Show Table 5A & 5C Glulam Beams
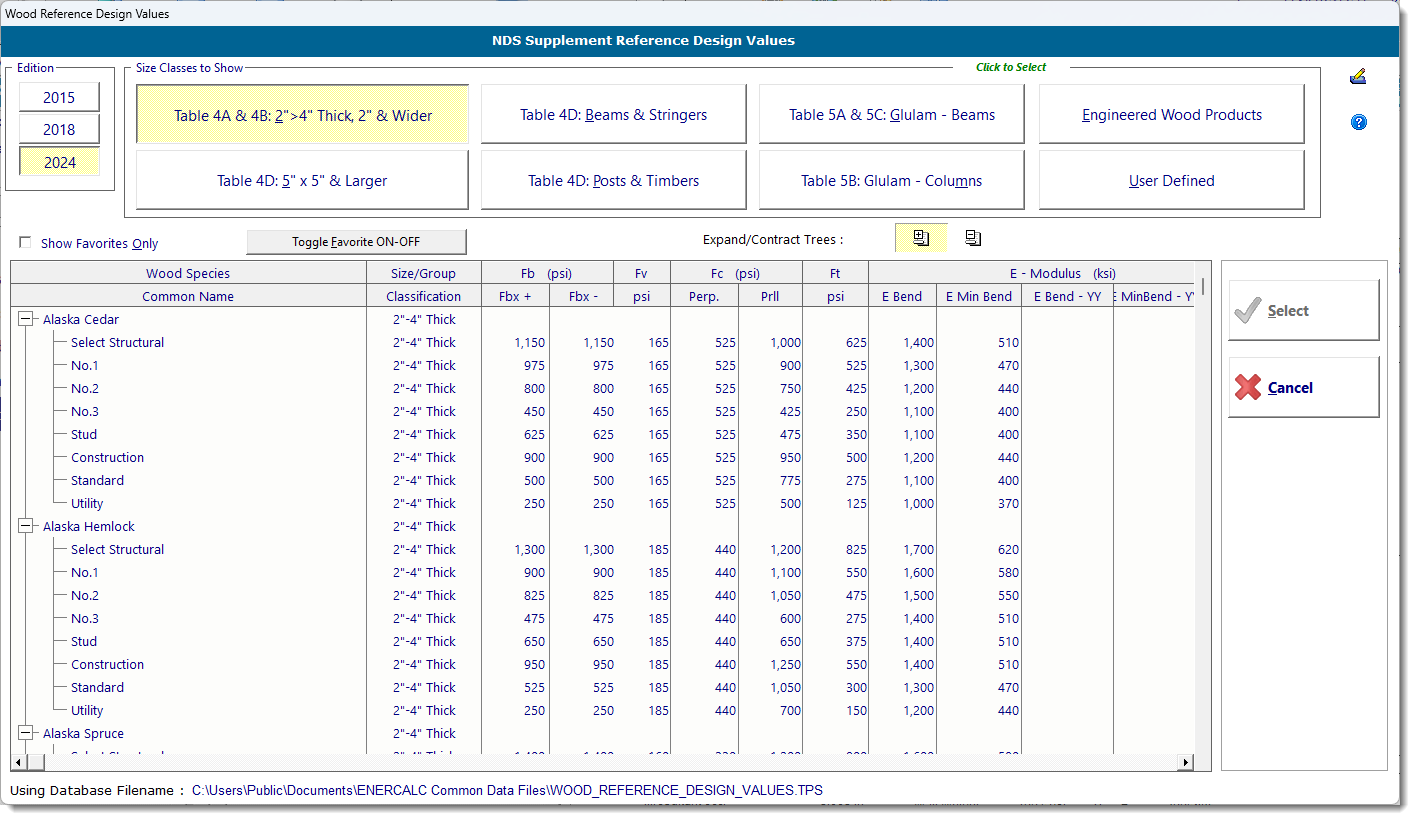This screenshot has height=820, width=1415. point(891,115)
